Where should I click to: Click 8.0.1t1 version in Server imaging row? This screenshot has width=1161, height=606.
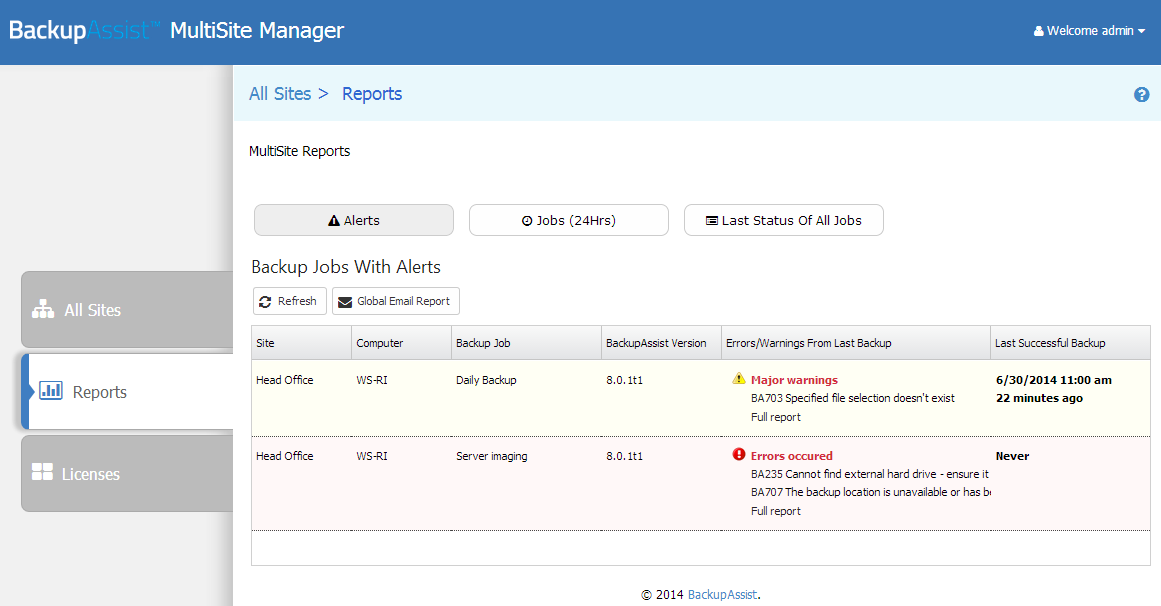624,456
